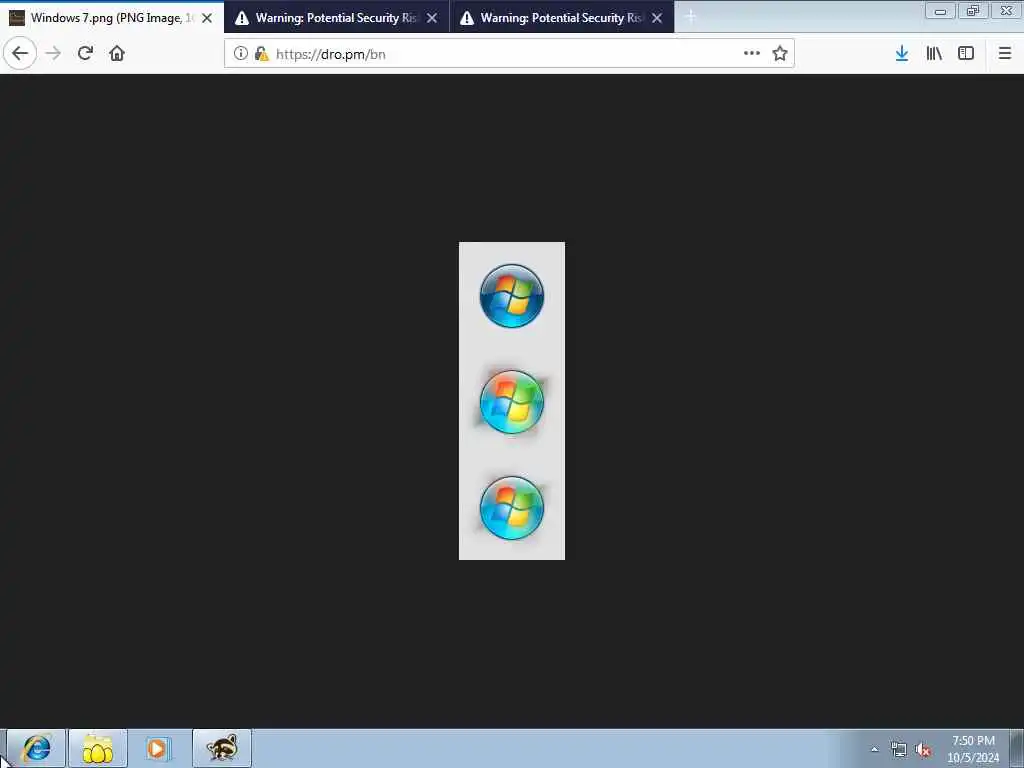Show hidden system tray icons
This screenshot has height=768, width=1024.
pos(874,750)
